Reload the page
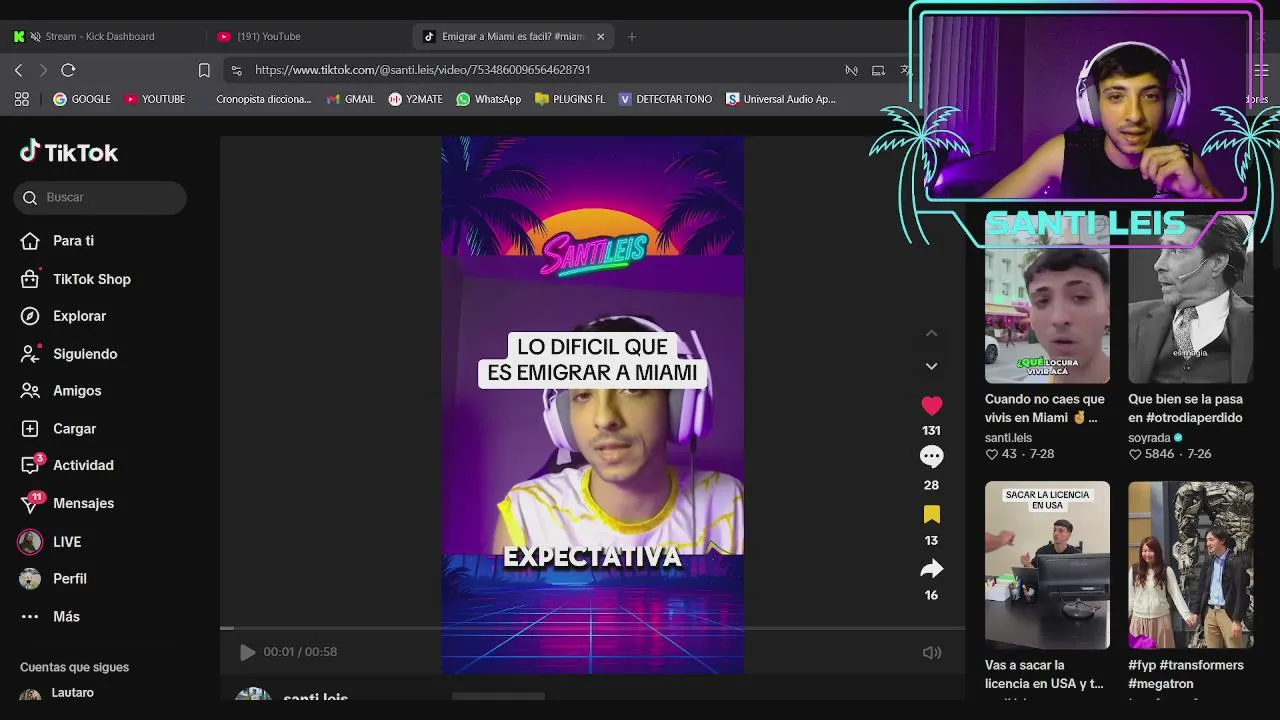This screenshot has height=720, width=1280. 68,70
